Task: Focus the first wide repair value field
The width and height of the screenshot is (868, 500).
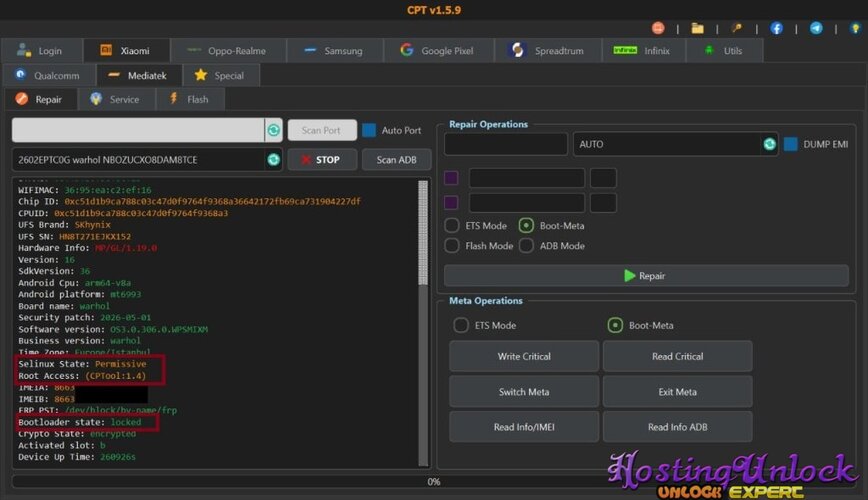Action: (526, 178)
